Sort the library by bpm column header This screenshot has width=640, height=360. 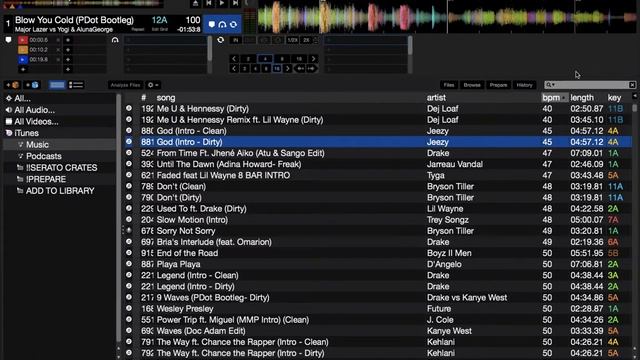coord(554,98)
